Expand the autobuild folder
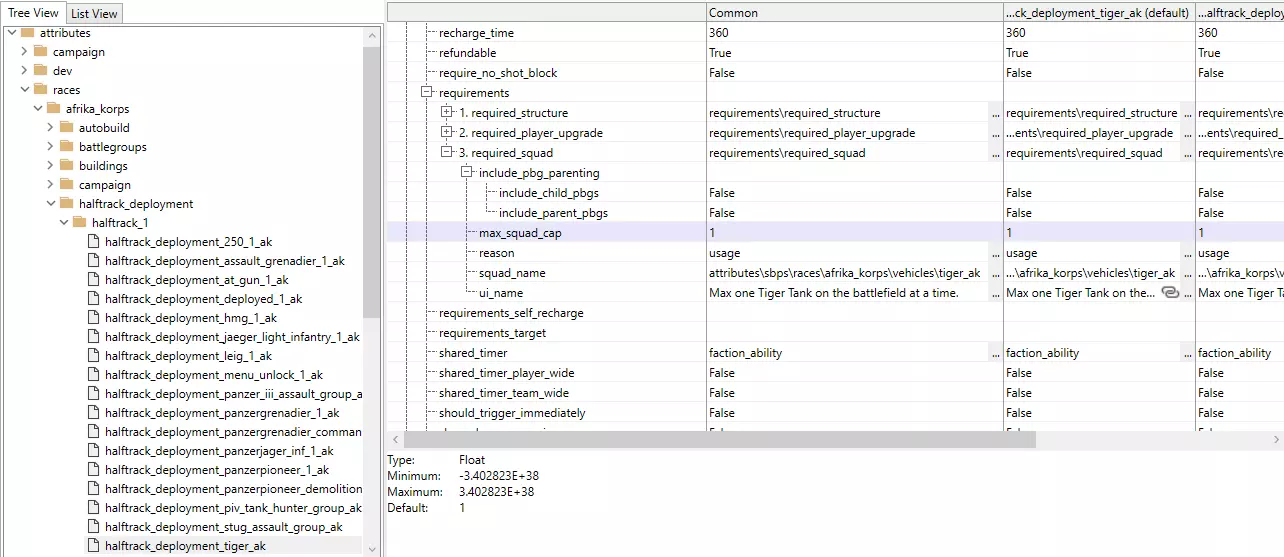Image resolution: width=1284 pixels, height=557 pixels. pos(50,128)
